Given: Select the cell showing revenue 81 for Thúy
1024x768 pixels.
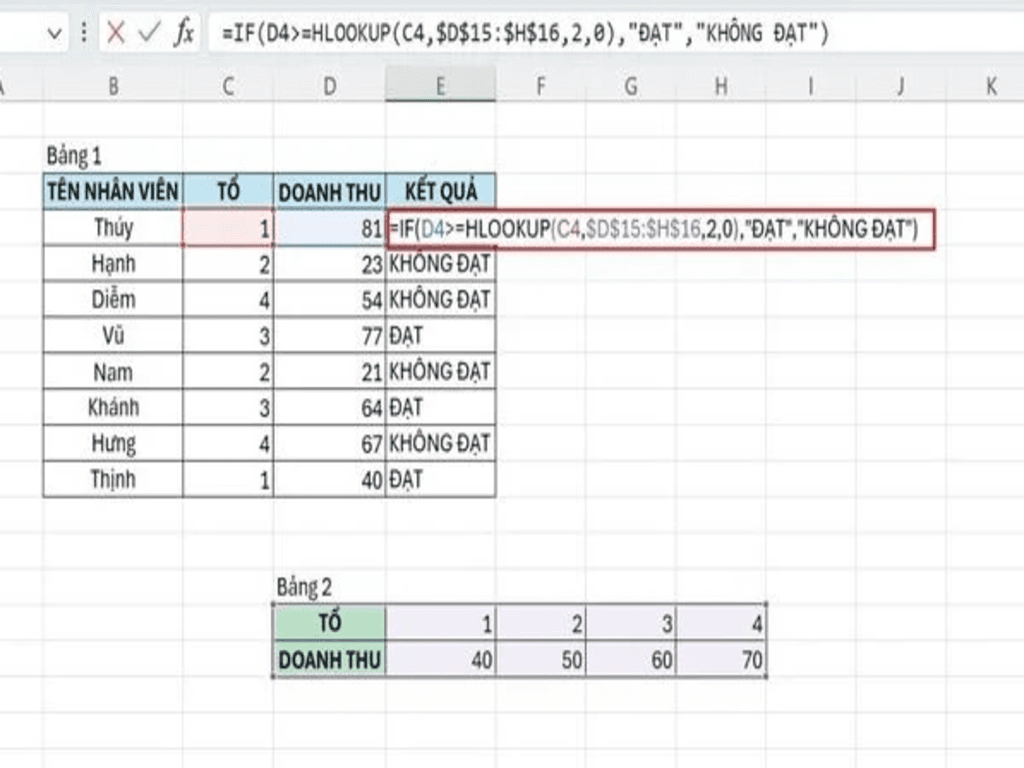Looking at the screenshot, I should pyautogui.click(x=329, y=227).
